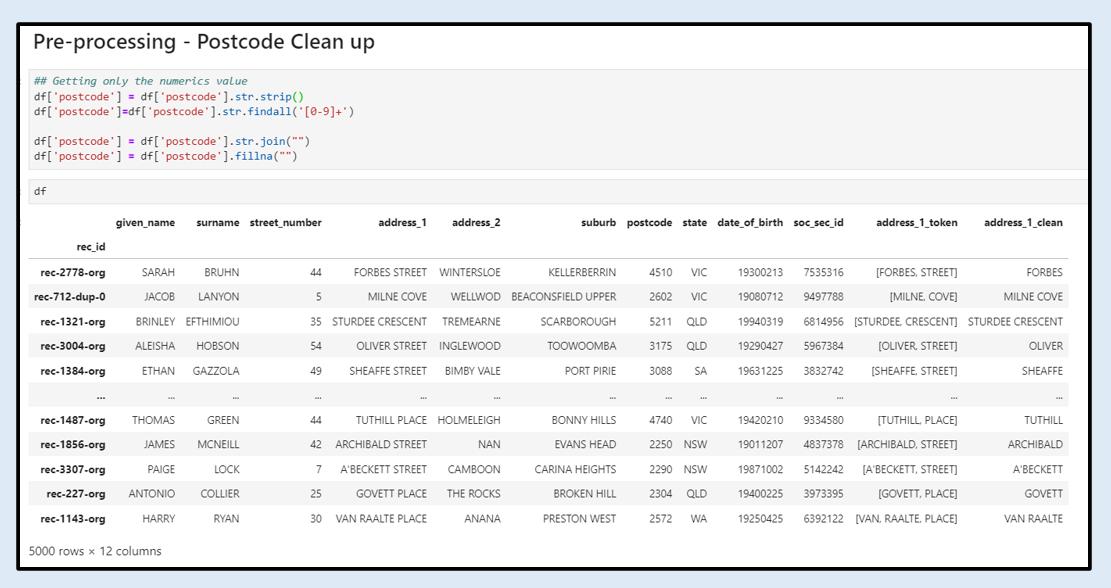Click the date of birth 19871002

760,470
